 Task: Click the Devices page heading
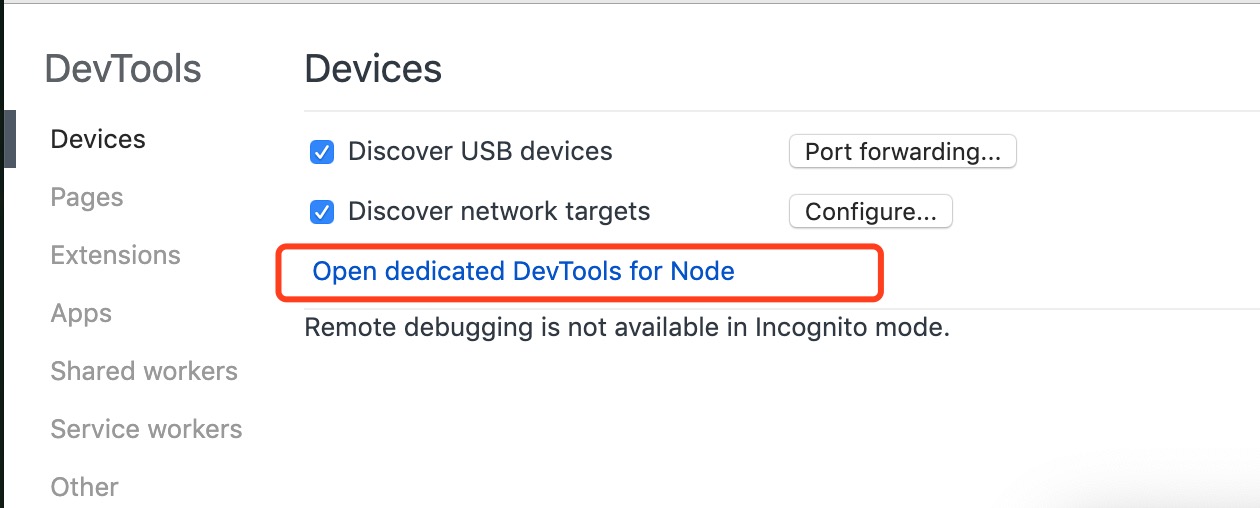373,69
